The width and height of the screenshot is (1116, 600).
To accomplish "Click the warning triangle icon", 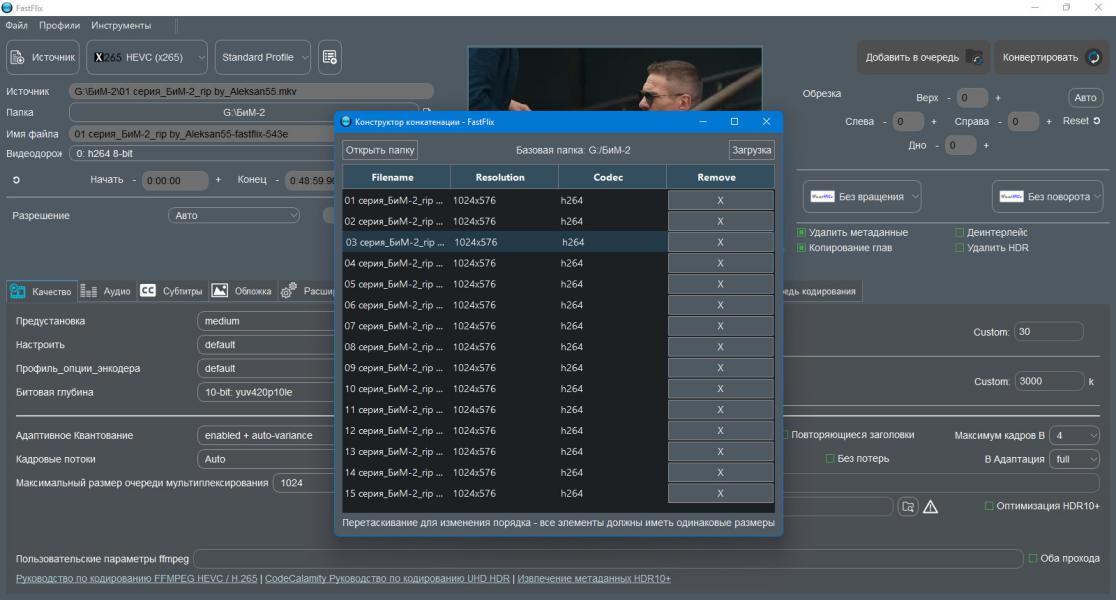I will click(930, 507).
